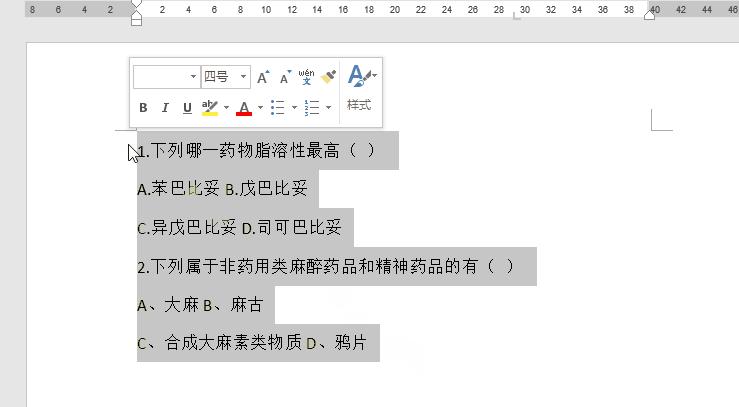
Task: Click the option text 'D、鸦片'
Action: pyautogui.click(x=337, y=343)
